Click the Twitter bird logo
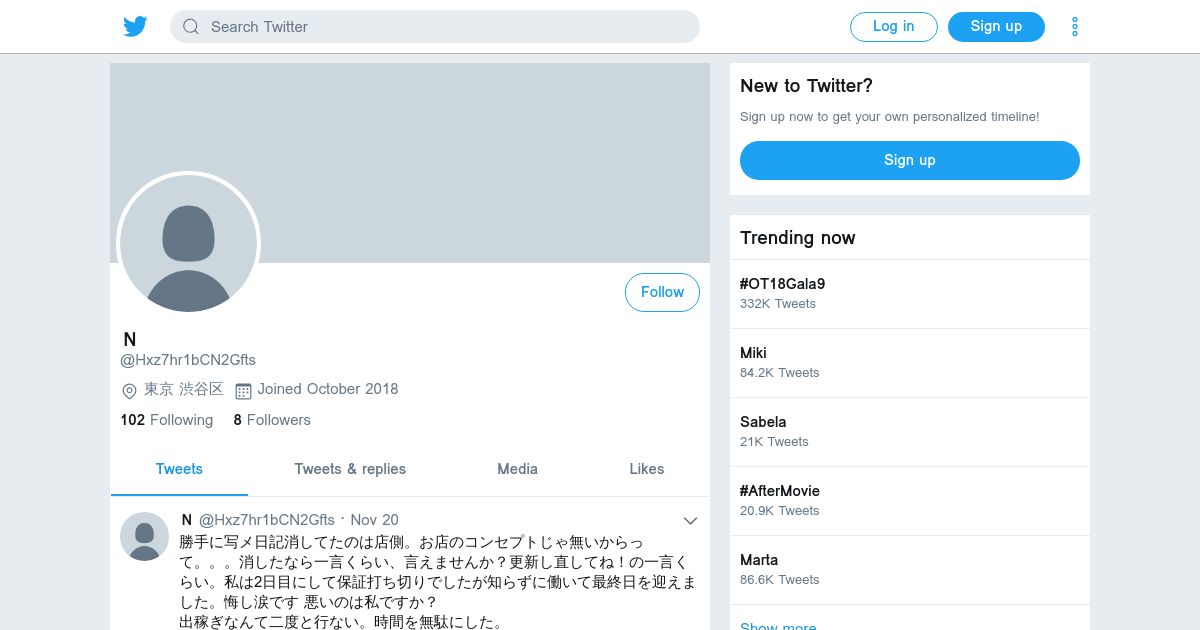The height and width of the screenshot is (630, 1200). pyautogui.click(x=135, y=27)
